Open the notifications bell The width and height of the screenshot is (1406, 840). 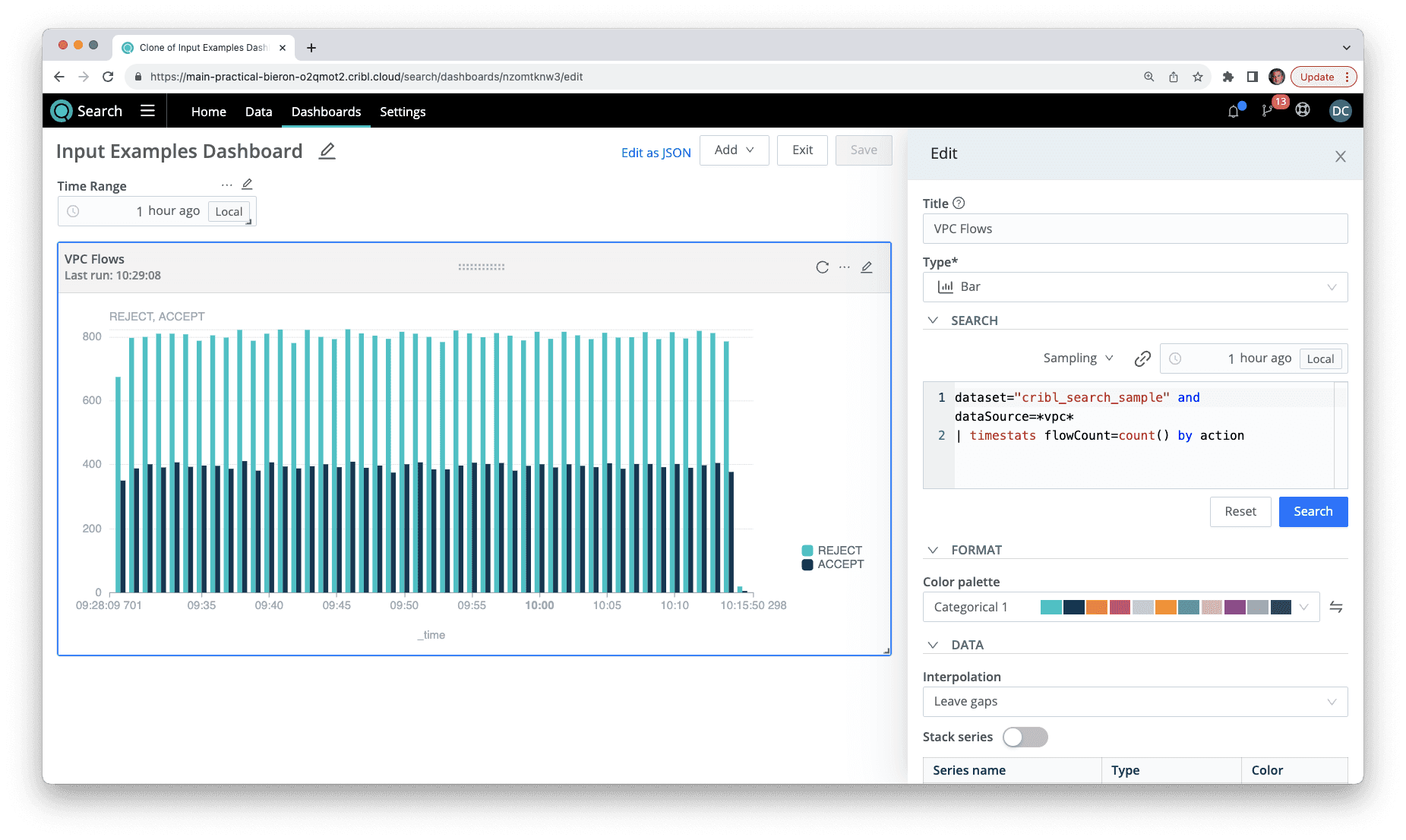point(1234,112)
